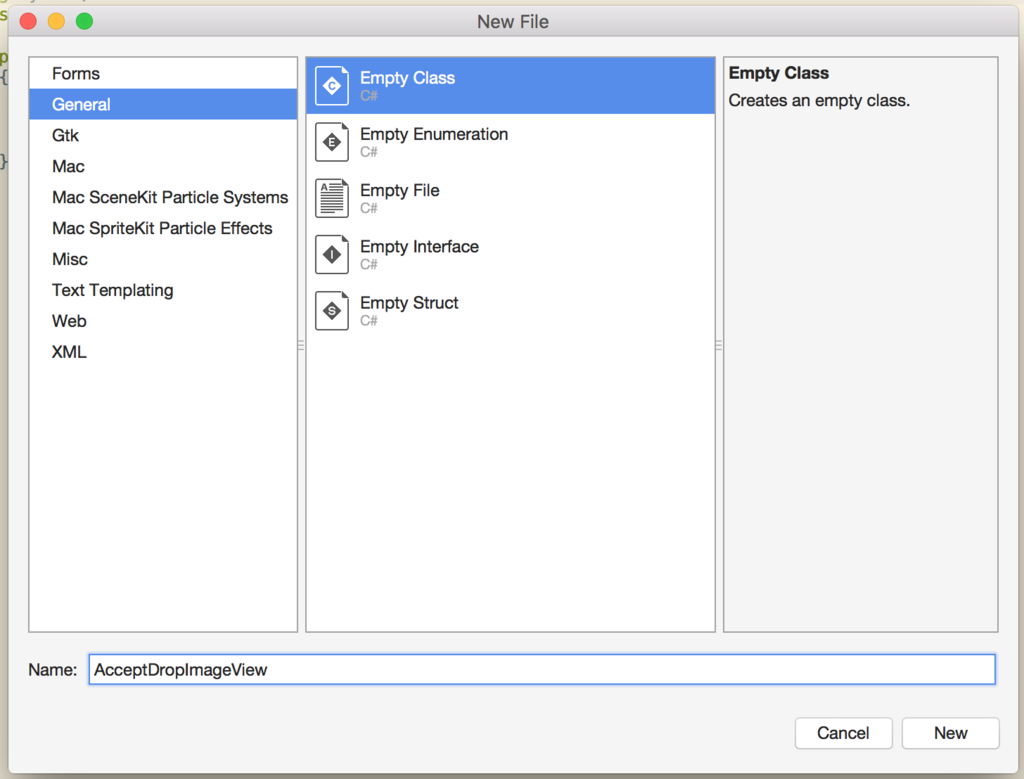Minimize the New File window
The height and width of the screenshot is (779, 1024).
point(56,22)
